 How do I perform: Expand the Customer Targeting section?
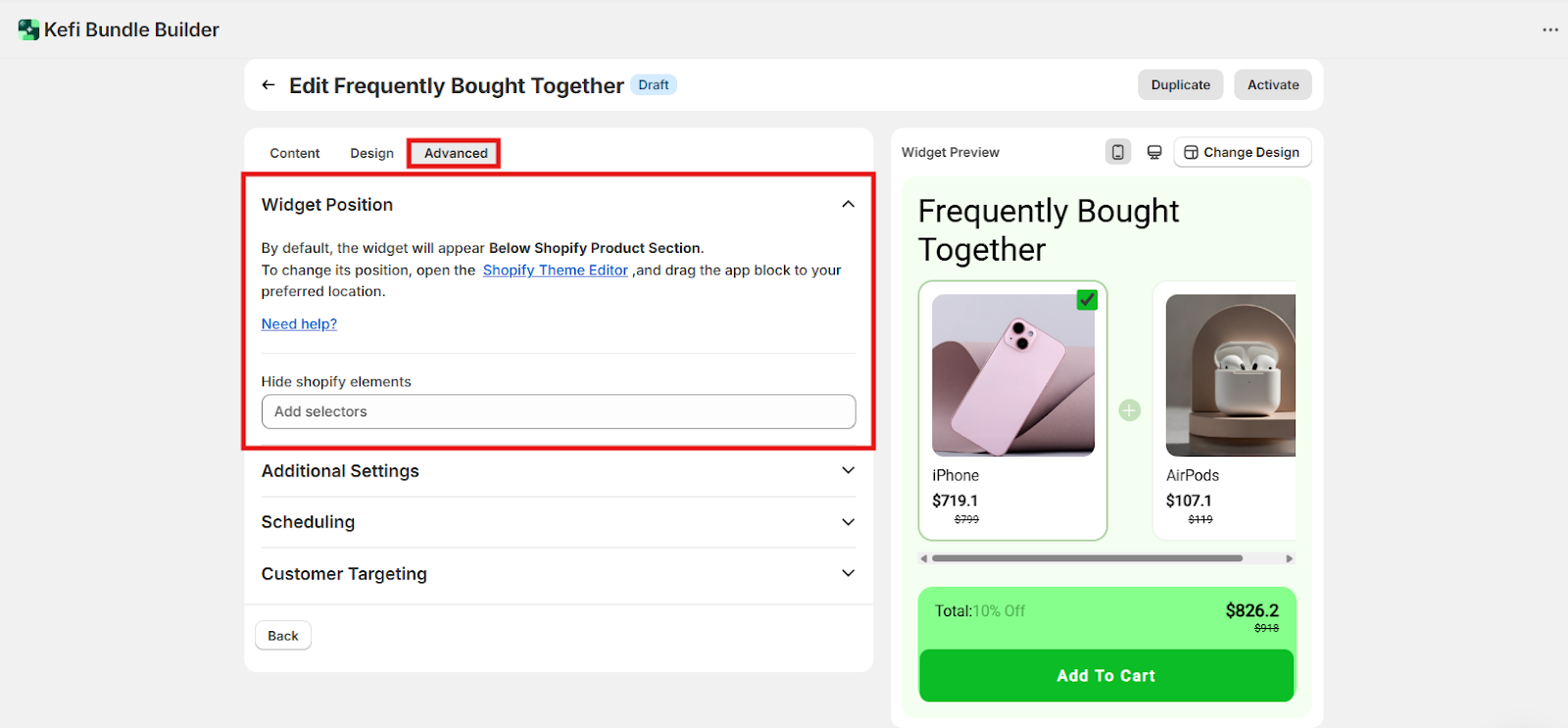pyautogui.click(x=848, y=573)
